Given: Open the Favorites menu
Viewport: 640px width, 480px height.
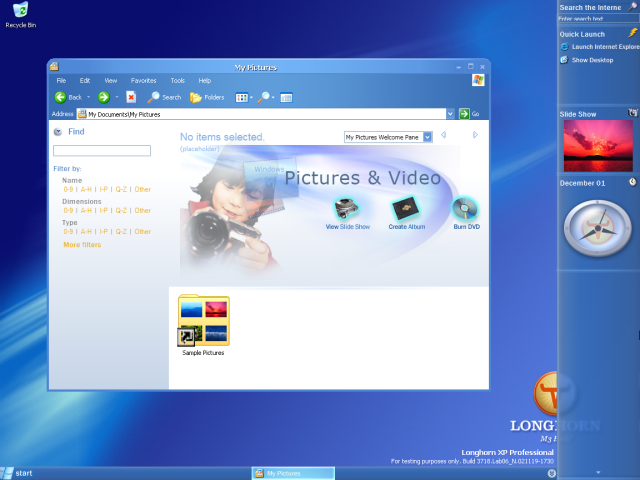Looking at the screenshot, I should point(144,80).
